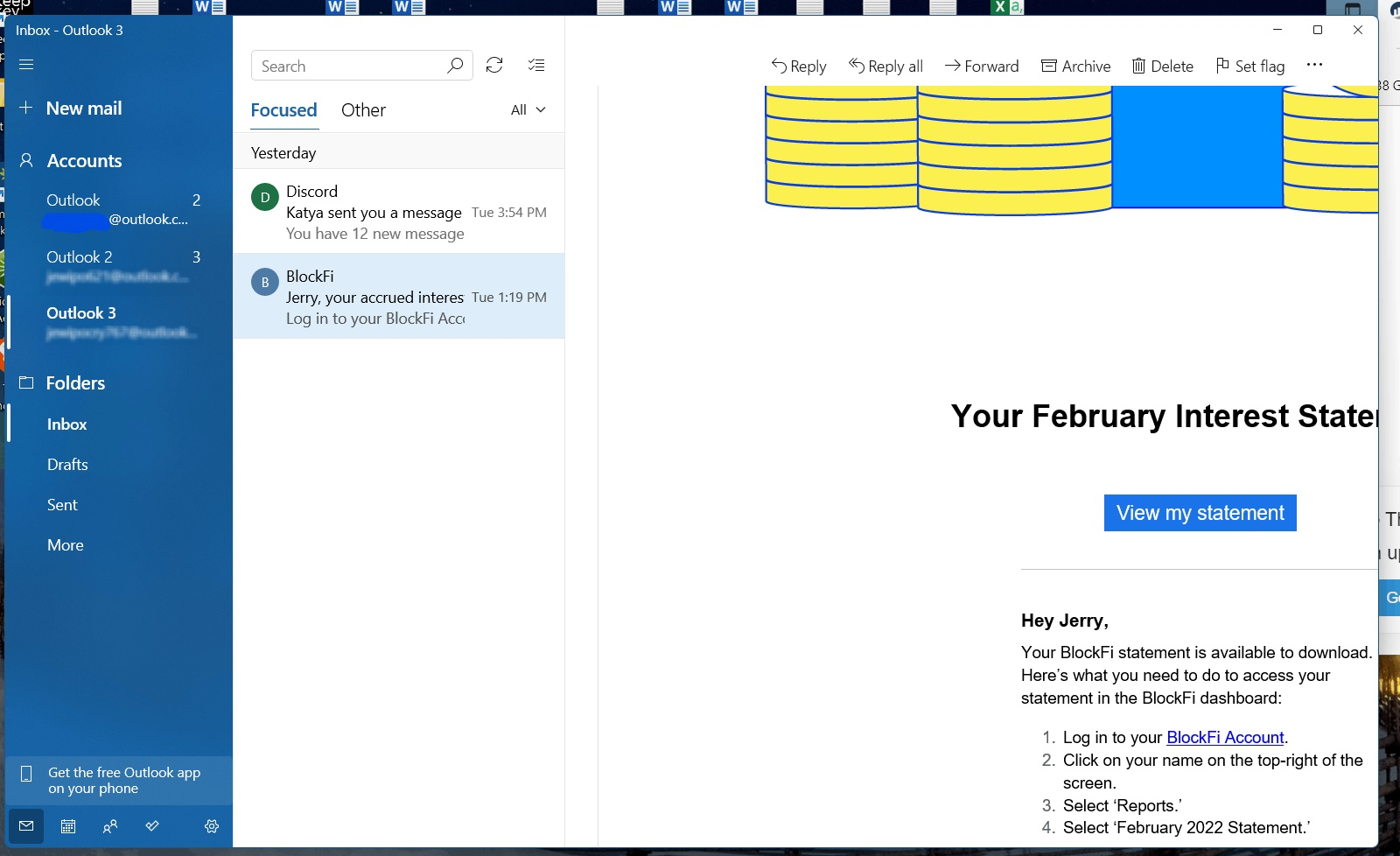Image resolution: width=1400 pixels, height=856 pixels.
Task: Collapse the navigation pane
Action: coord(26,65)
